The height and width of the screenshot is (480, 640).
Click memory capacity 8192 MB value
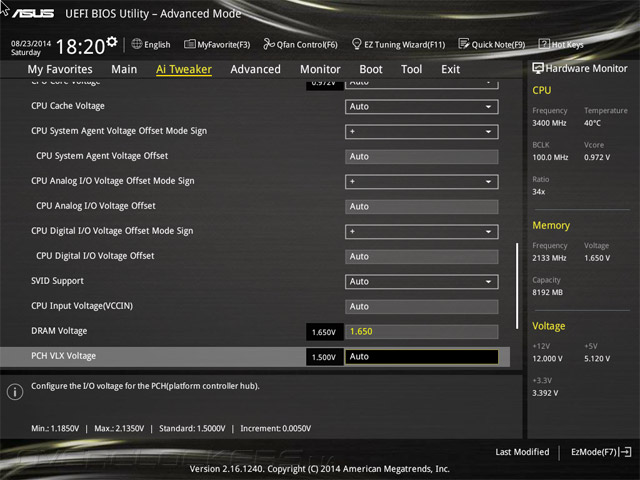[547, 292]
